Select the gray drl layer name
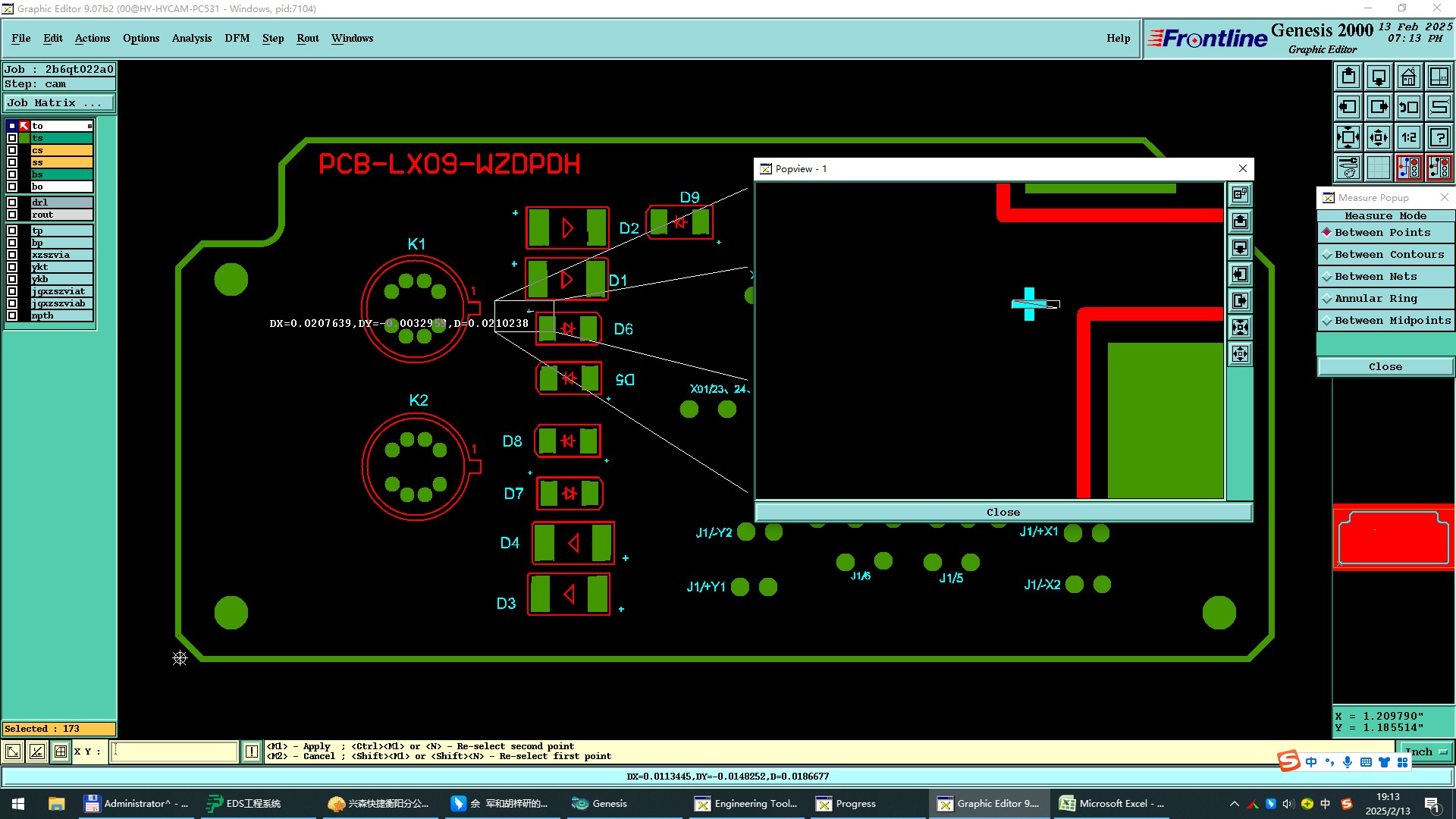Image resolution: width=1456 pixels, height=819 pixels. [x=61, y=202]
